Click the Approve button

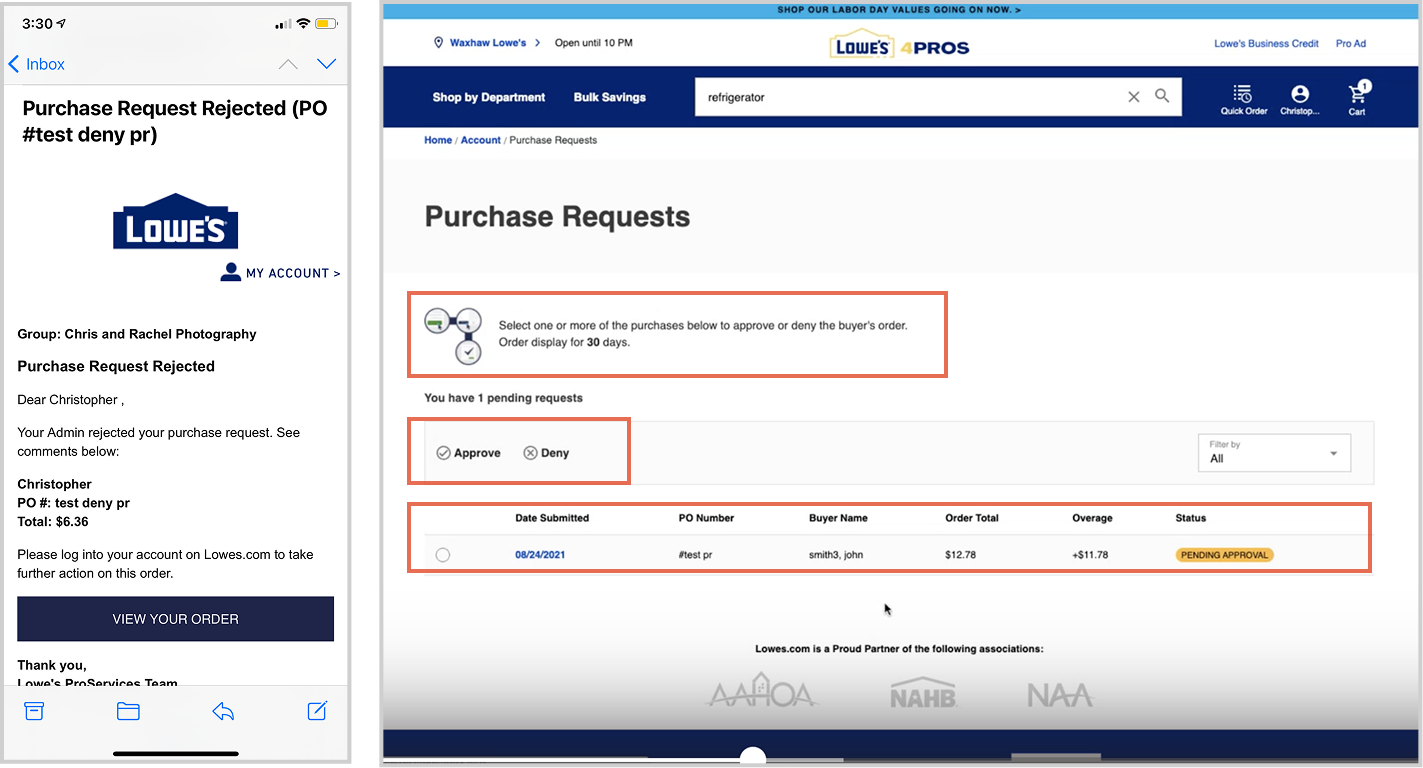pos(468,453)
